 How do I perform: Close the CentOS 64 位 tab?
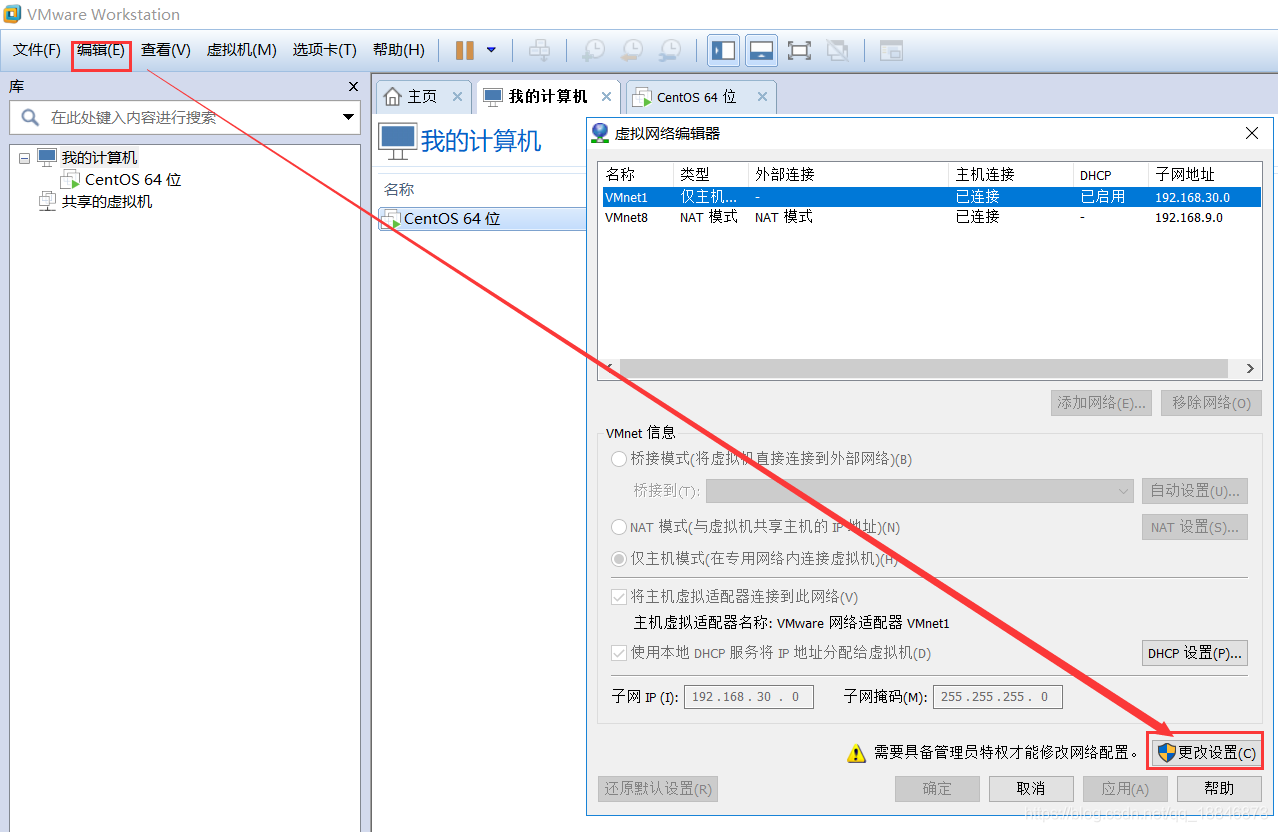point(762,97)
